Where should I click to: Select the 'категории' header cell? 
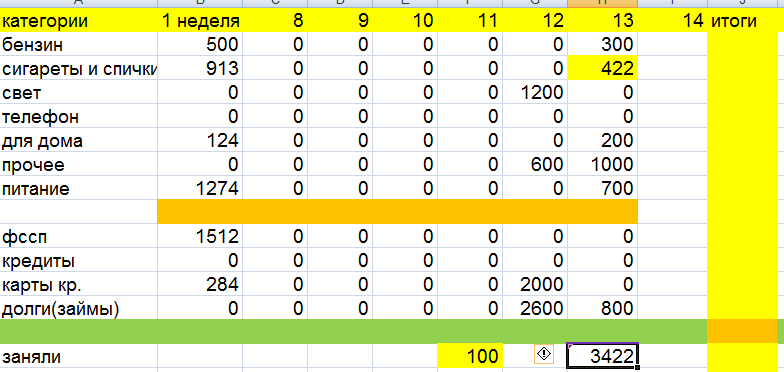point(78,20)
